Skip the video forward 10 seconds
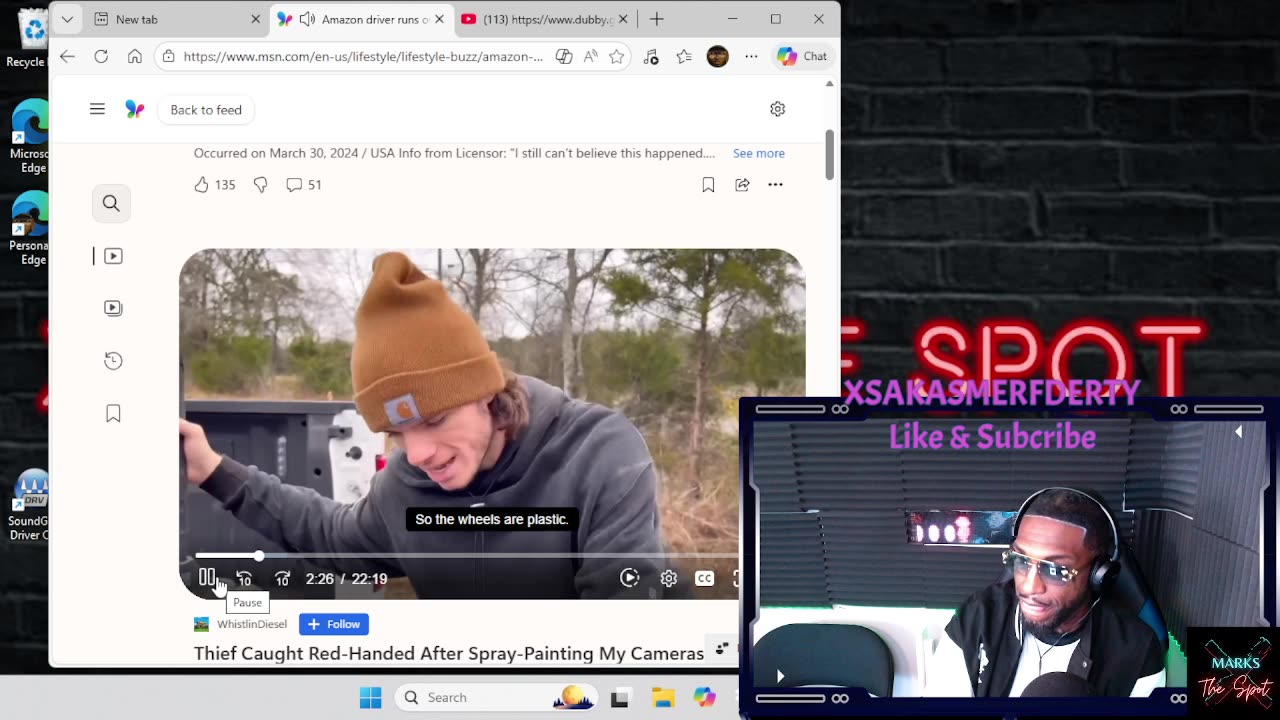The image size is (1280, 720). click(x=283, y=578)
